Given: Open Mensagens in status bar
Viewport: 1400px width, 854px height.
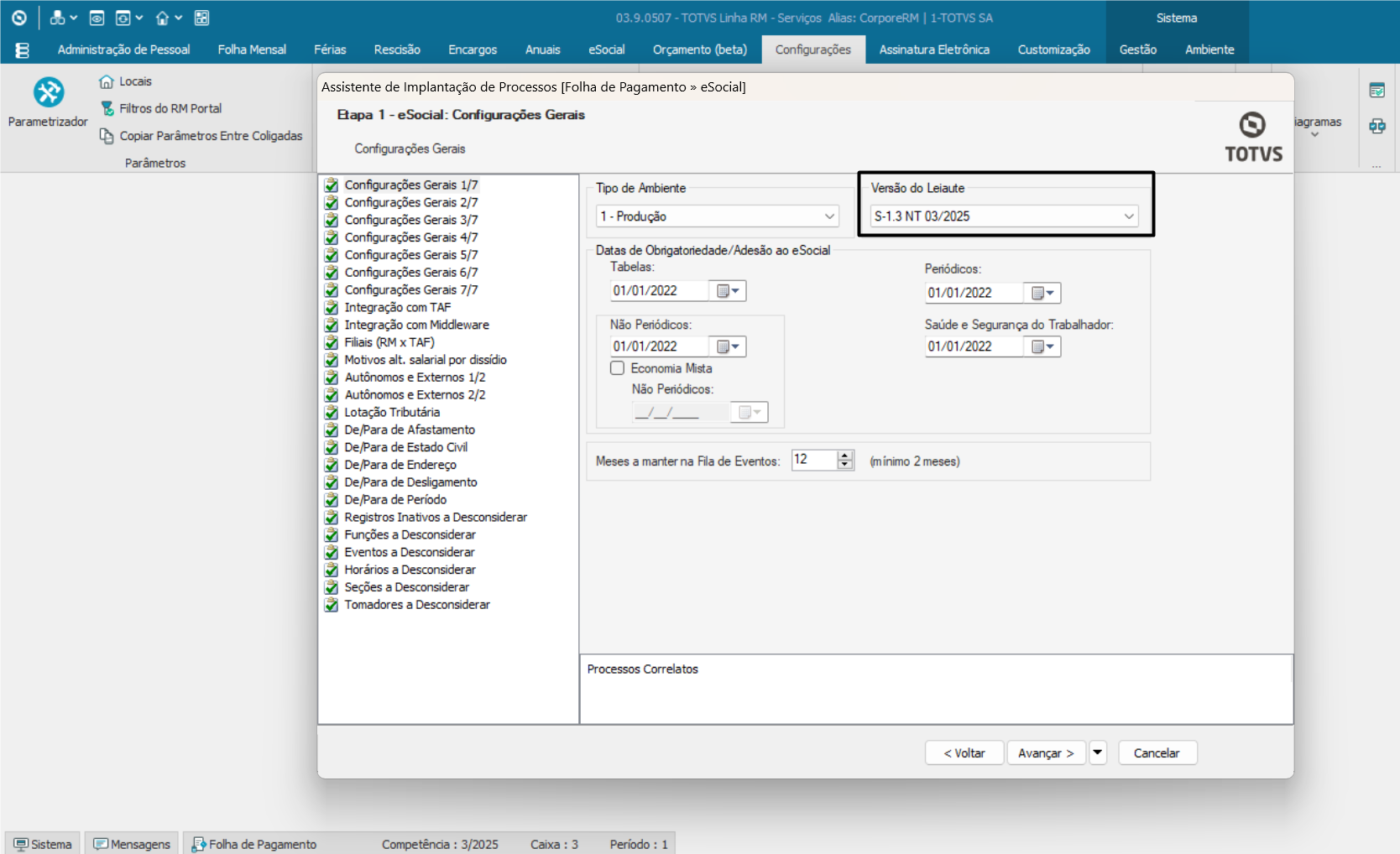Looking at the screenshot, I should 132,844.
